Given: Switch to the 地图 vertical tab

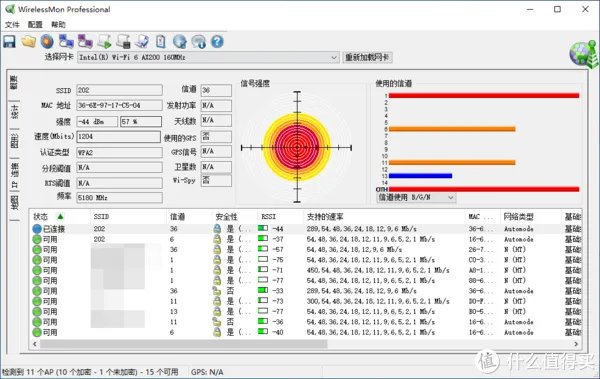Looking at the screenshot, I should [14, 204].
